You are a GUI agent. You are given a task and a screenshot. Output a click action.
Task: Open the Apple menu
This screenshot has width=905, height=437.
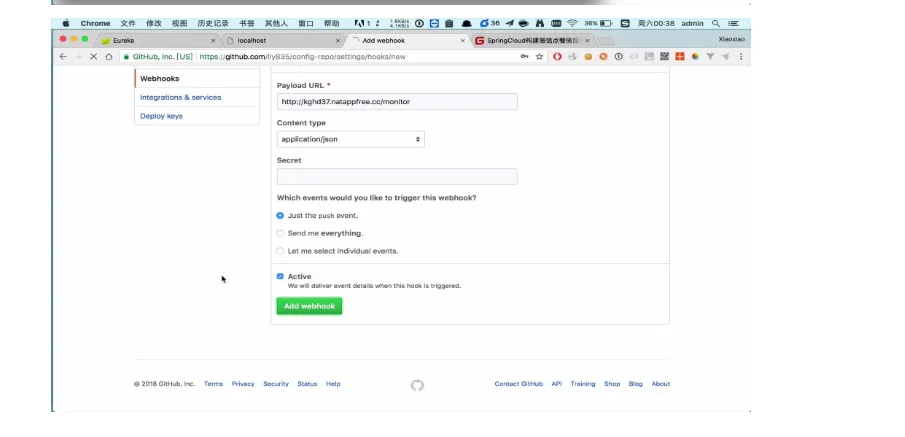coord(66,24)
